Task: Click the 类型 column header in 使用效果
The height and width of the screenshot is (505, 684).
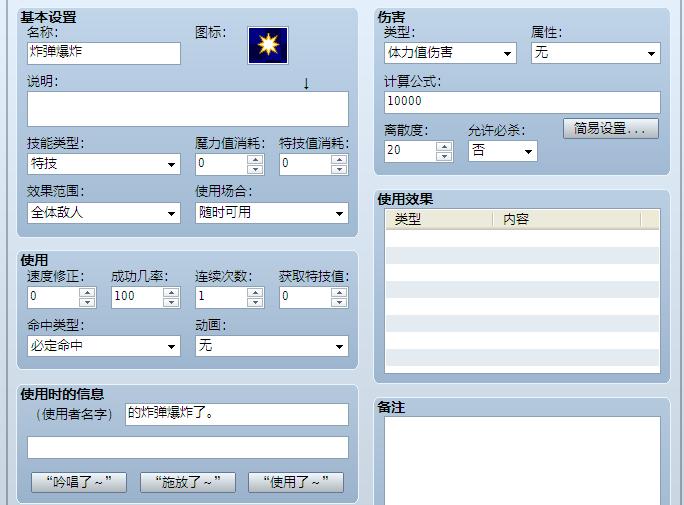Action: 439,219
